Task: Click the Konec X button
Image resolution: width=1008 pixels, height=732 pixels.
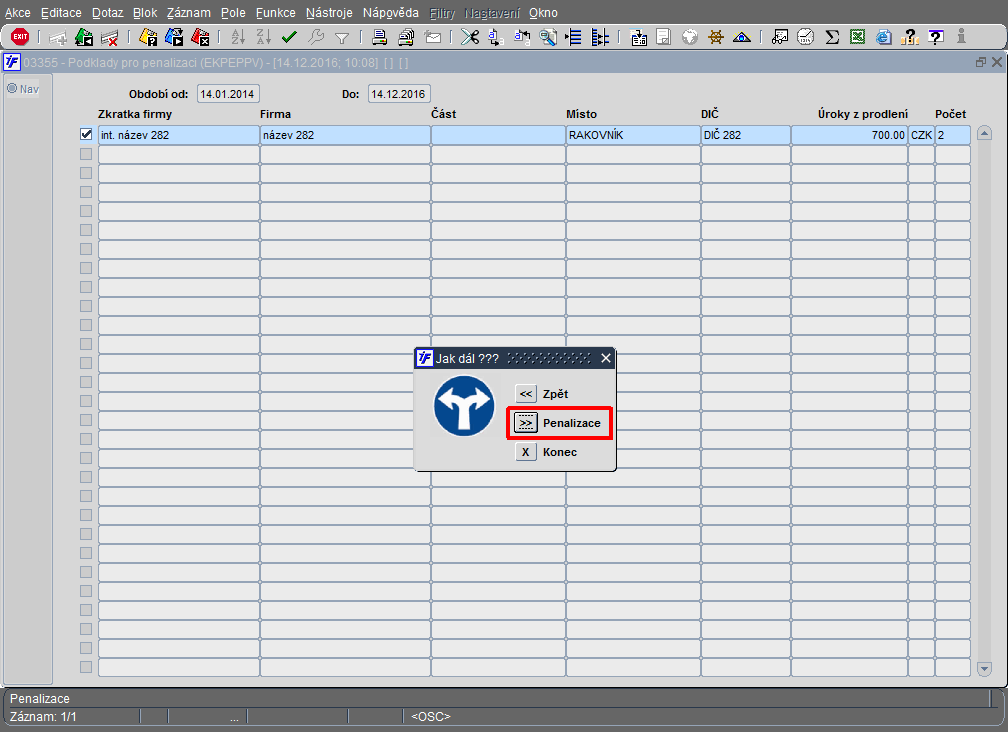Action: 526,452
